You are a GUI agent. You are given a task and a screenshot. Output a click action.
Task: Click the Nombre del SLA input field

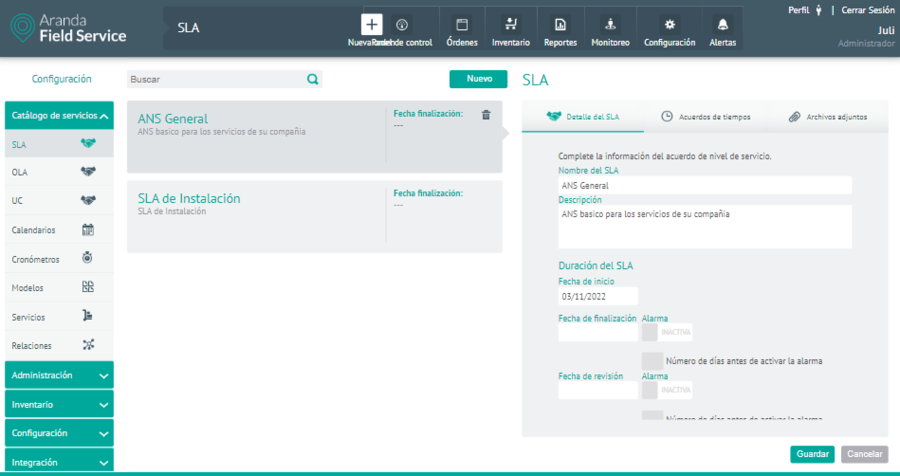coord(705,185)
